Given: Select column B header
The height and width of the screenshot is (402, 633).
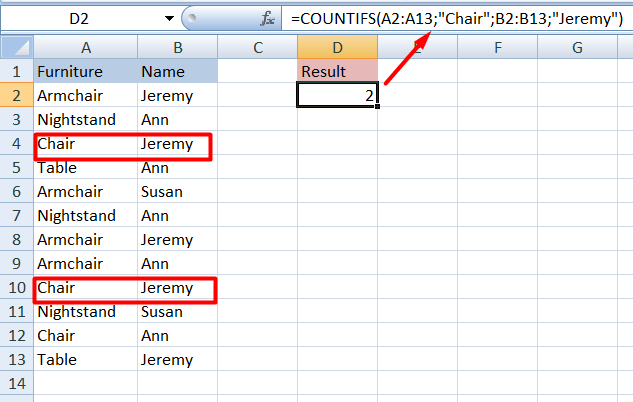Looking at the screenshot, I should click(178, 47).
